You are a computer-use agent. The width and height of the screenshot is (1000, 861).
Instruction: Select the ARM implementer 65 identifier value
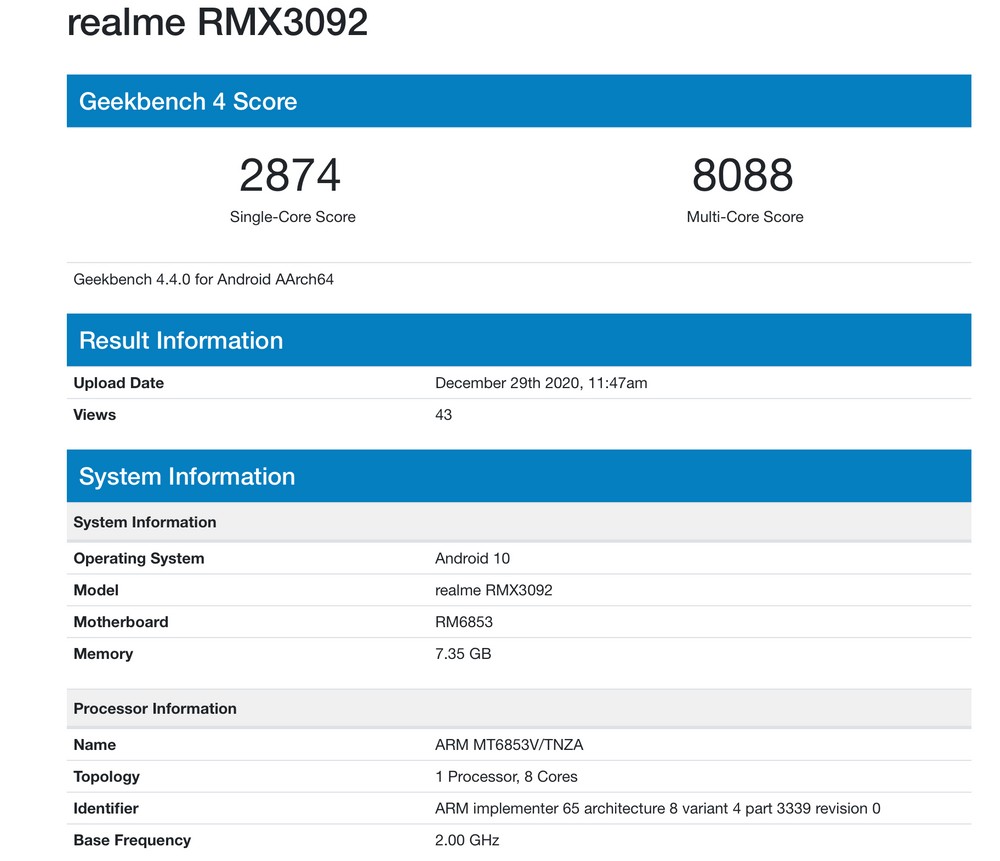coord(658,808)
